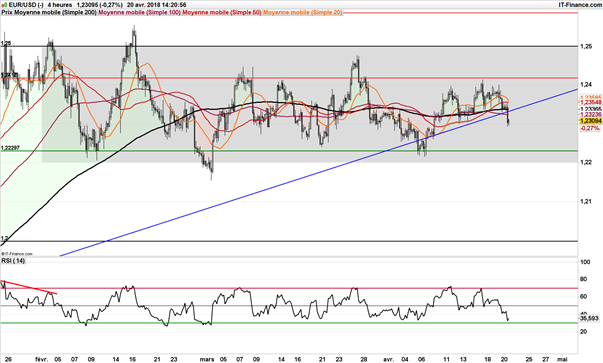Select the Moyenne mobile (Simple 20) legend
The width and height of the screenshot is (603, 363).
(303, 12)
